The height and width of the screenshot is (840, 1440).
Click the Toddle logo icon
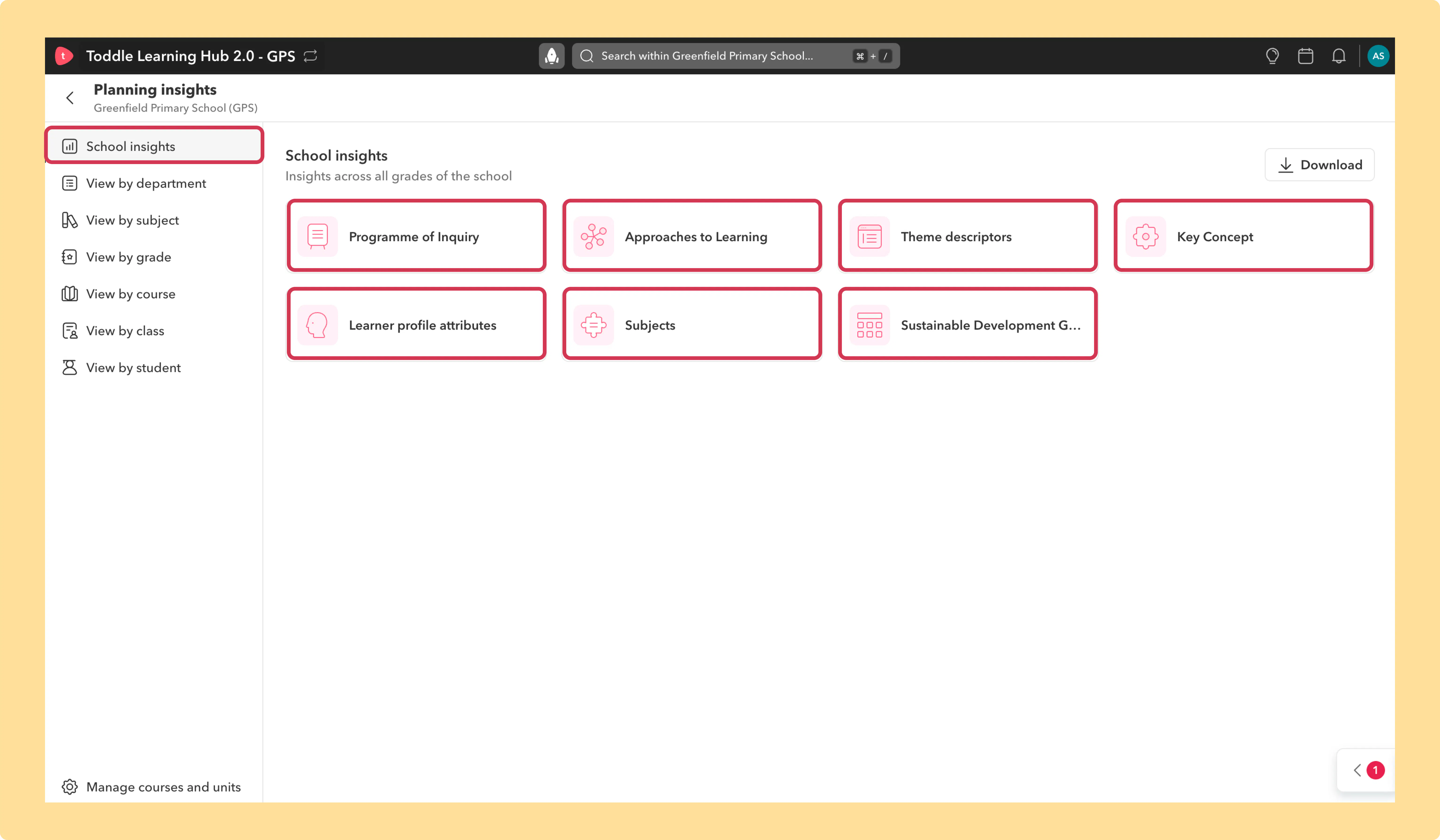pyautogui.click(x=64, y=56)
